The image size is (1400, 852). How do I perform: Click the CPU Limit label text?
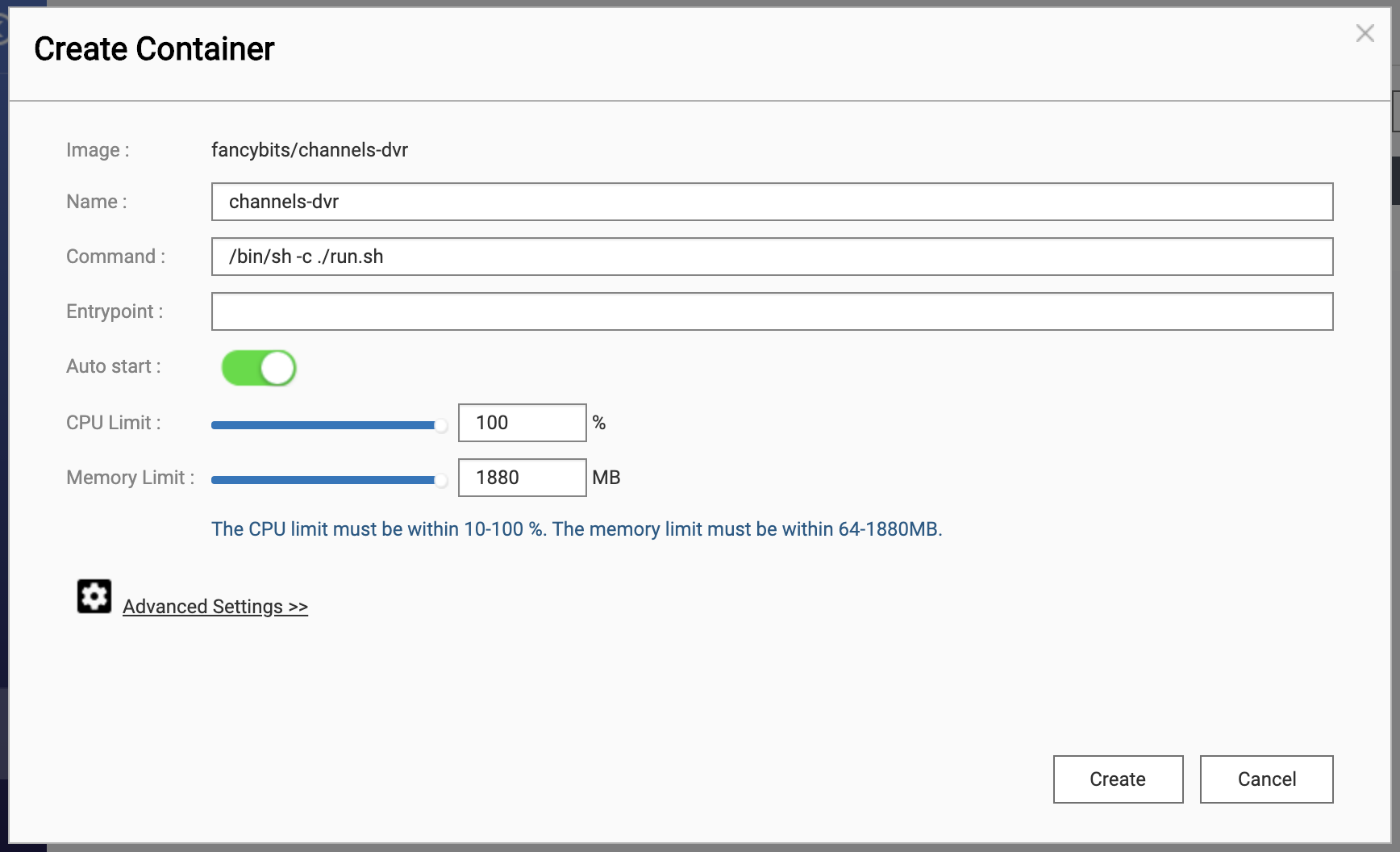pos(114,423)
